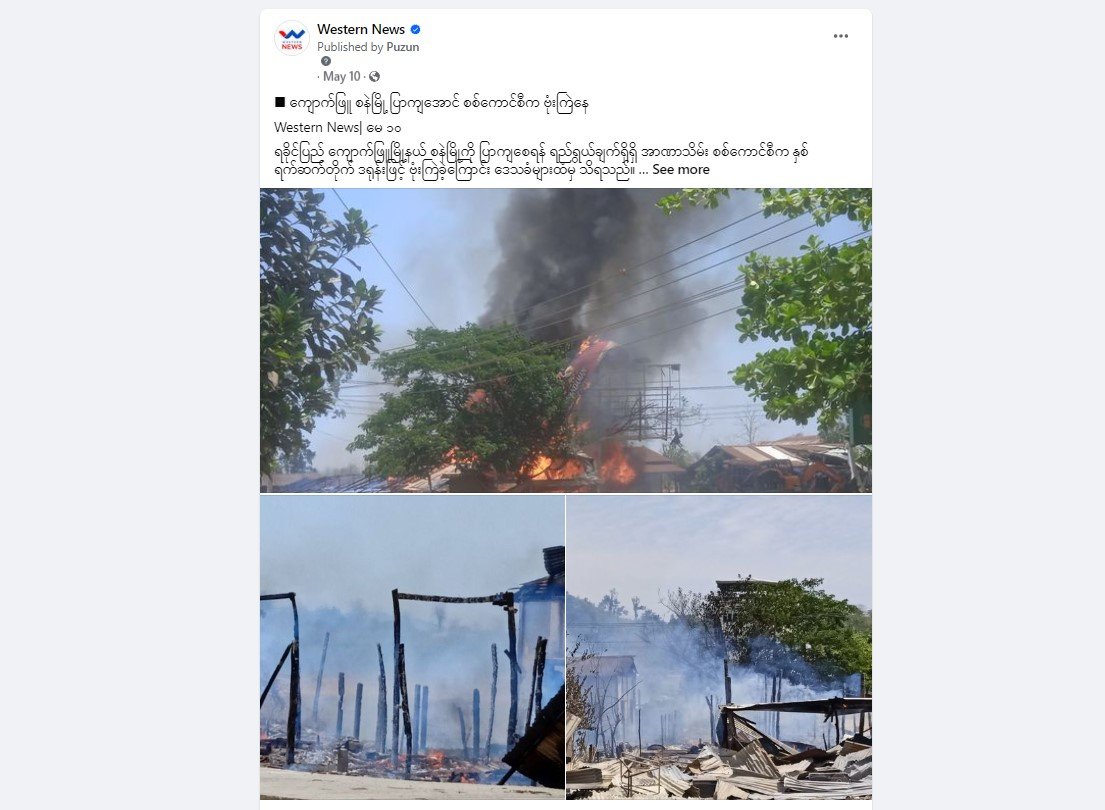Open the Puzun publisher profile link
This screenshot has width=1105, height=810.
(402, 47)
